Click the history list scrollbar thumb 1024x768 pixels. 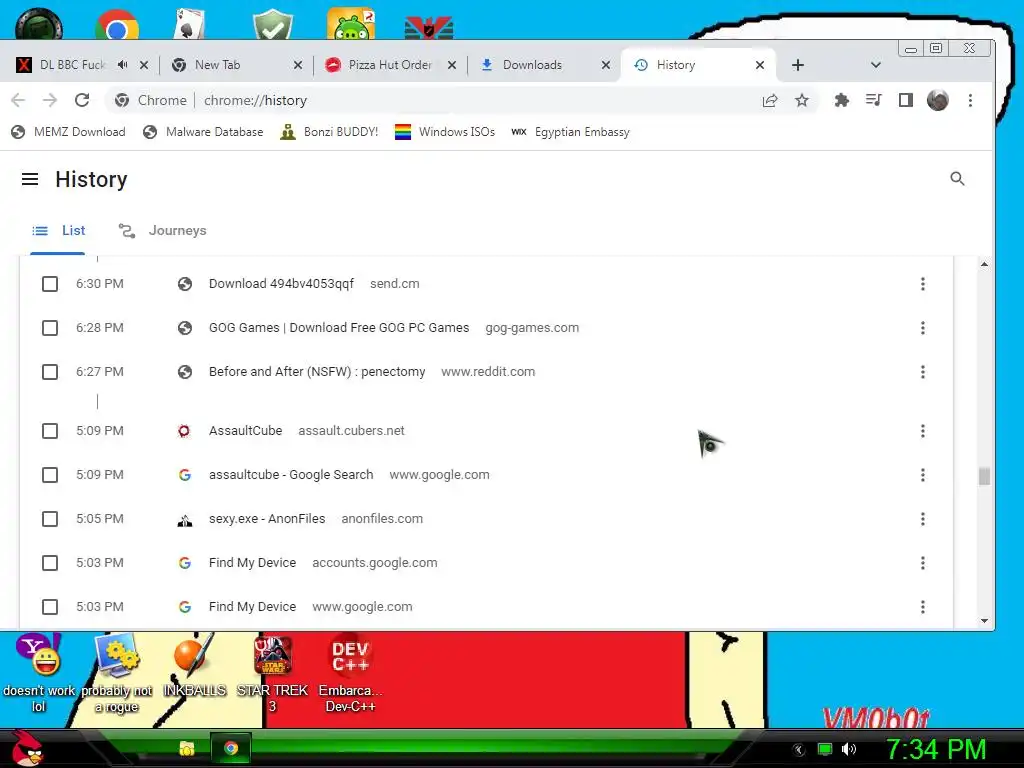(x=984, y=476)
